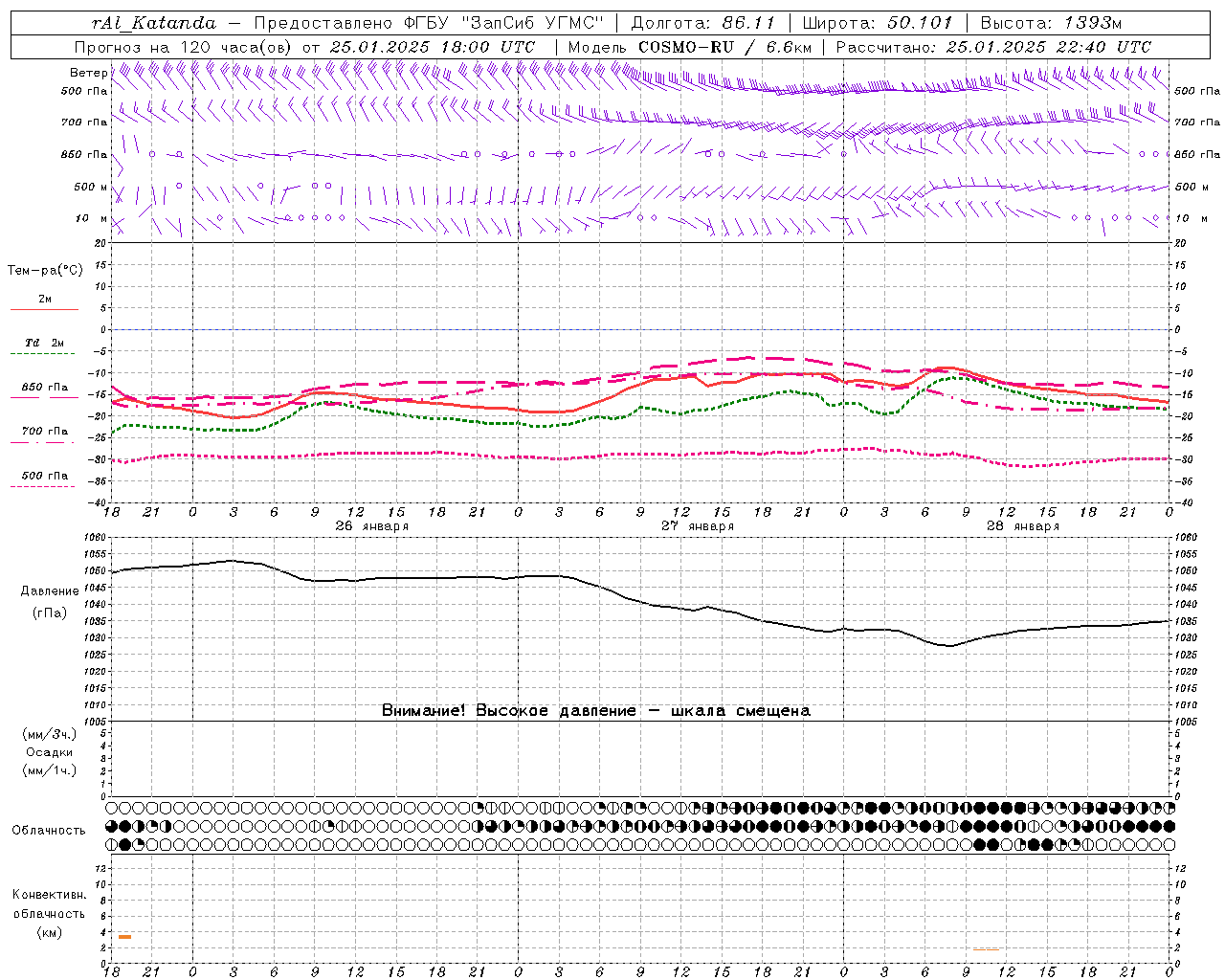Click the Конвективн. convective cloud label
This screenshot has height=980, width=1225.
pyautogui.click(x=49, y=896)
